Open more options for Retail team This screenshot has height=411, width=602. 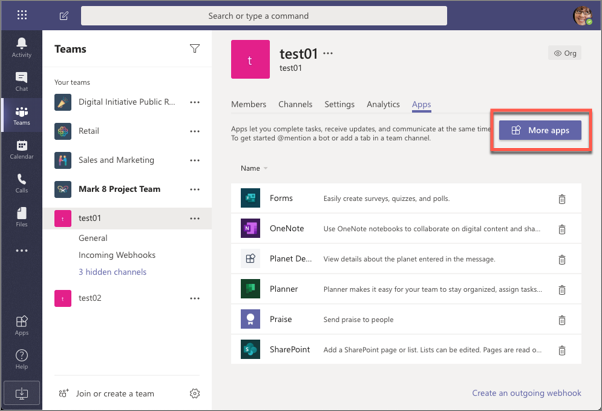(195, 131)
